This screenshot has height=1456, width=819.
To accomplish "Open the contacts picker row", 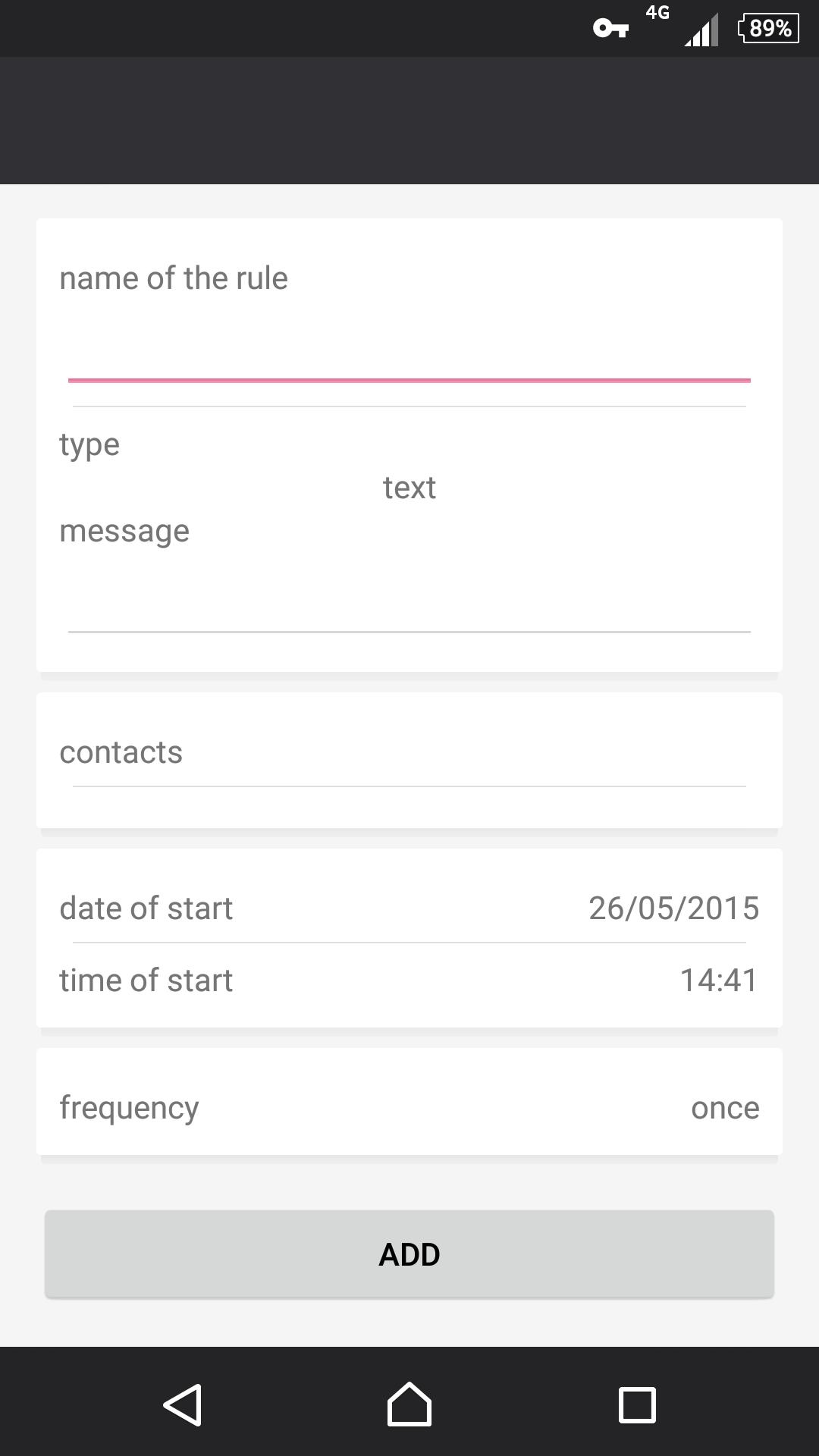I will pyautogui.click(x=409, y=752).
